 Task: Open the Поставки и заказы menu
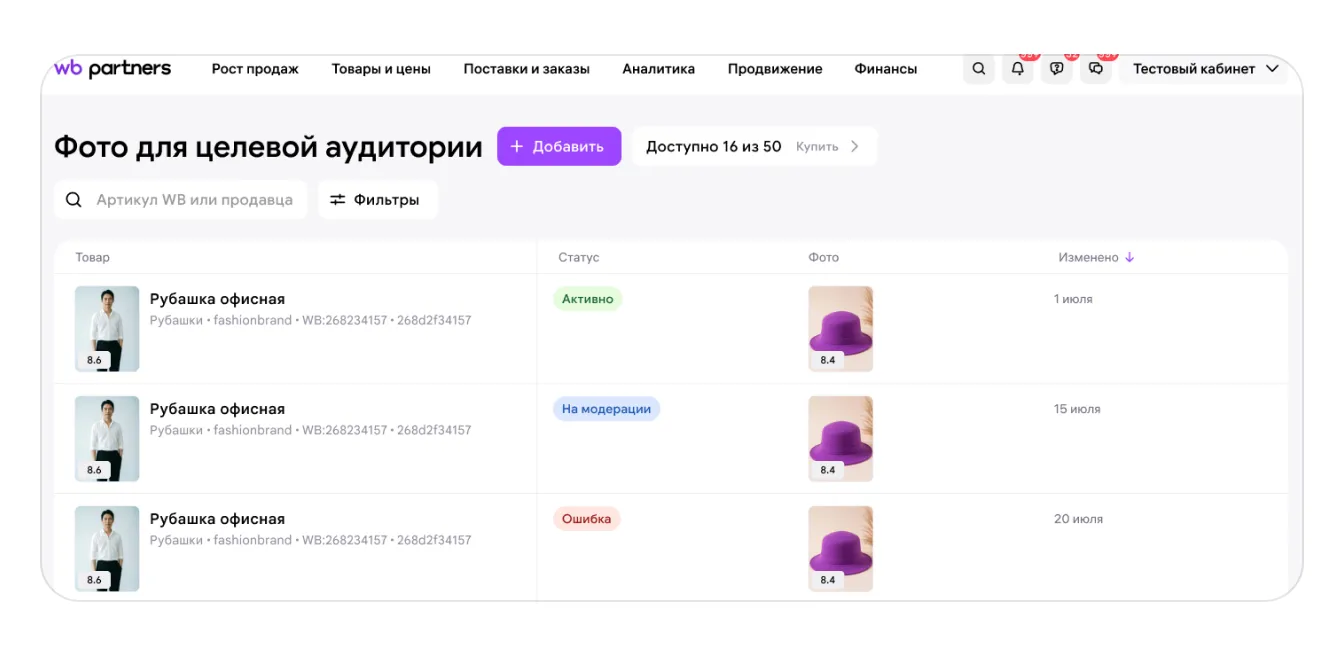(527, 69)
